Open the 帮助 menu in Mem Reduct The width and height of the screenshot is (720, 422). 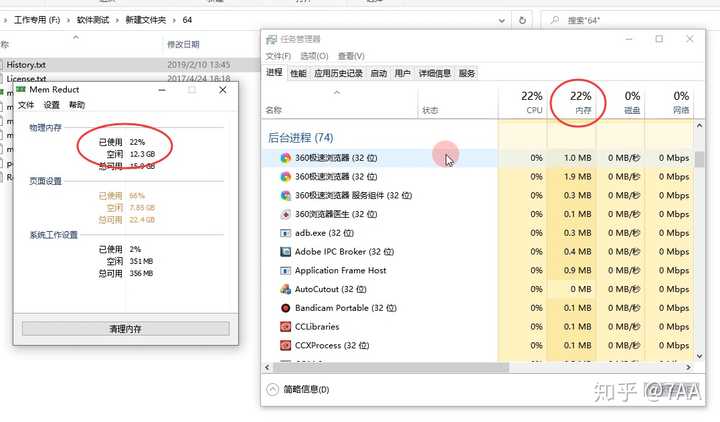click(x=77, y=105)
